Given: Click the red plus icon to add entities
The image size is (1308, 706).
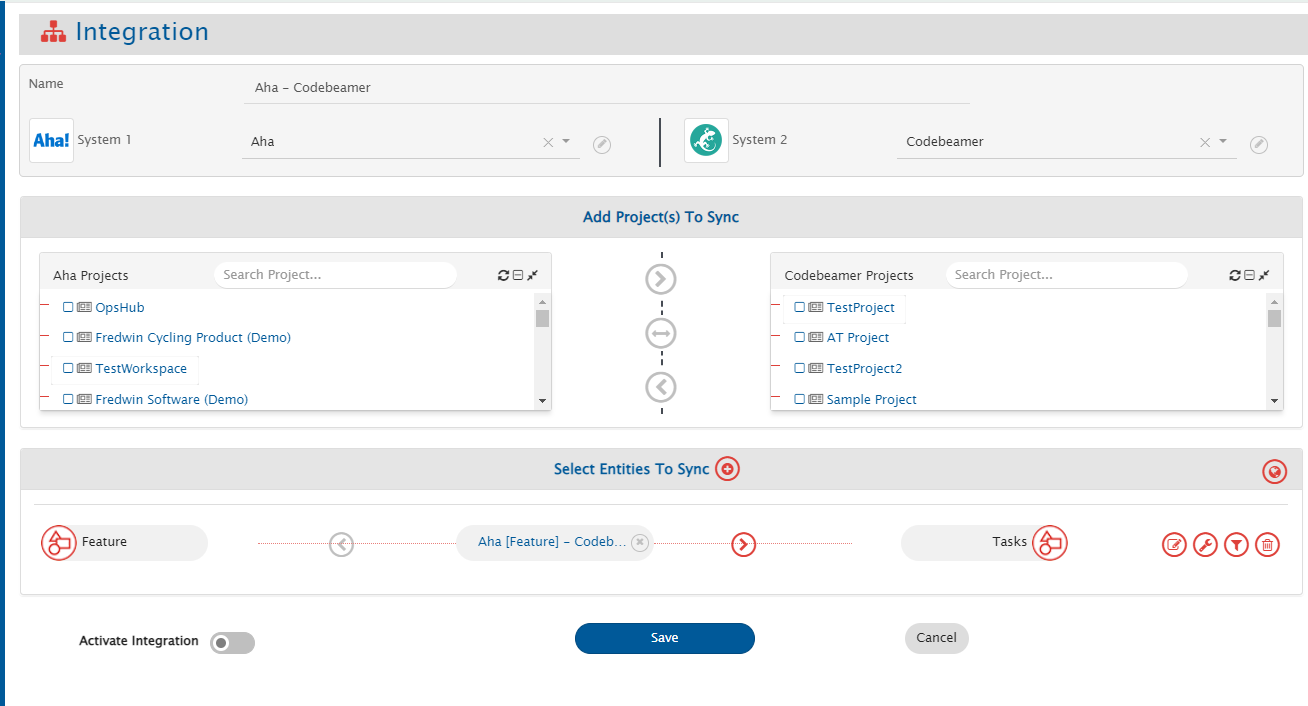Looking at the screenshot, I should [727, 469].
